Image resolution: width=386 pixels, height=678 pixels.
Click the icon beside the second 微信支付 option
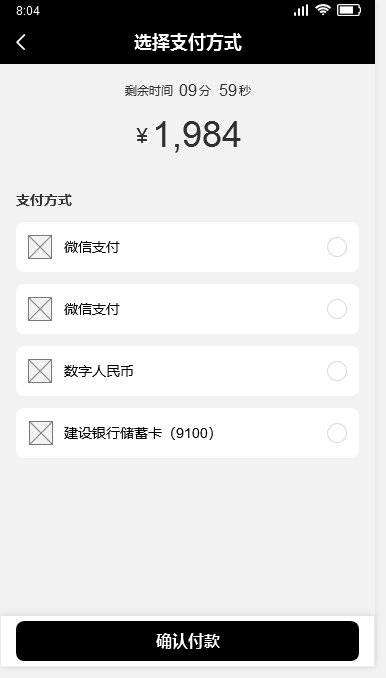tap(40, 309)
